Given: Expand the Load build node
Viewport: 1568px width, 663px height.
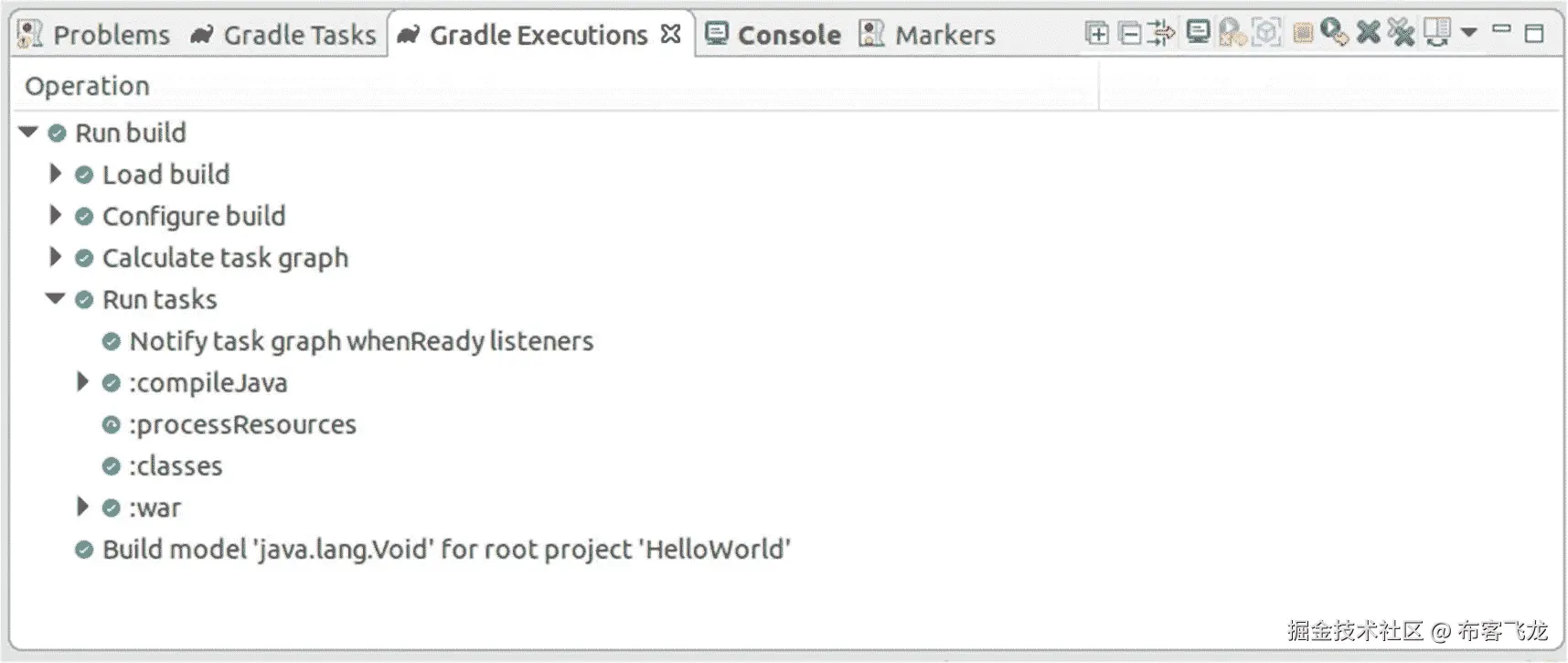Looking at the screenshot, I should click(x=55, y=174).
